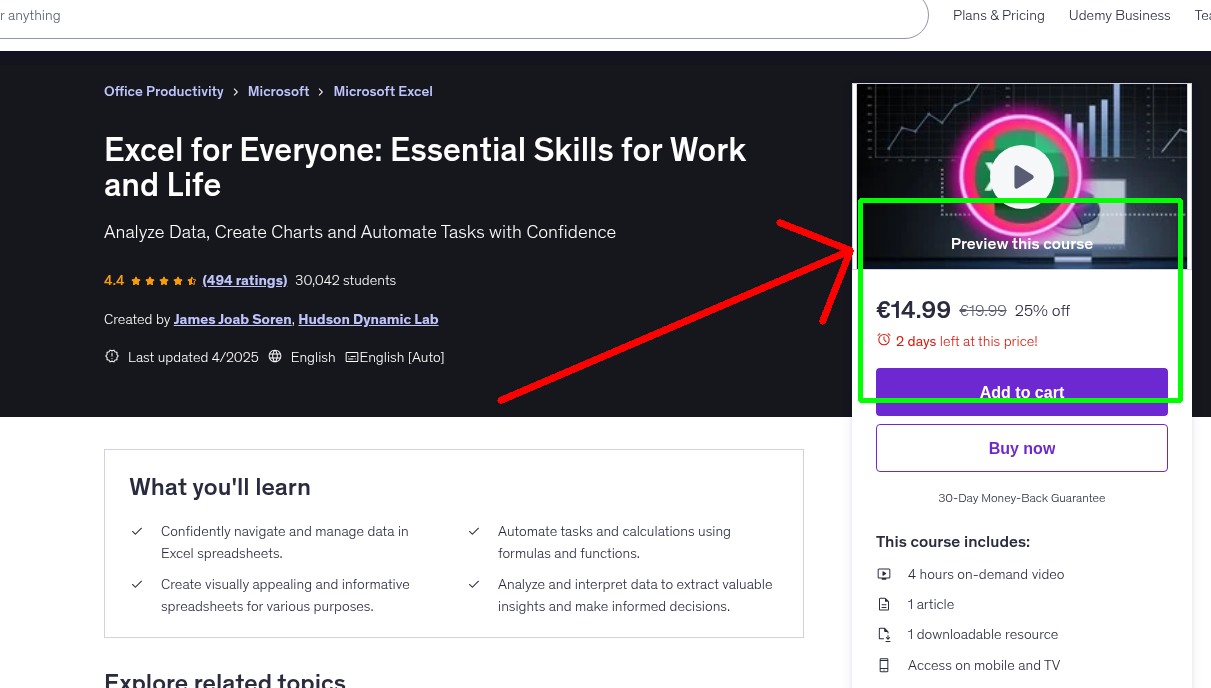
Task: Click the mobile and TV access icon
Action: click(884, 665)
